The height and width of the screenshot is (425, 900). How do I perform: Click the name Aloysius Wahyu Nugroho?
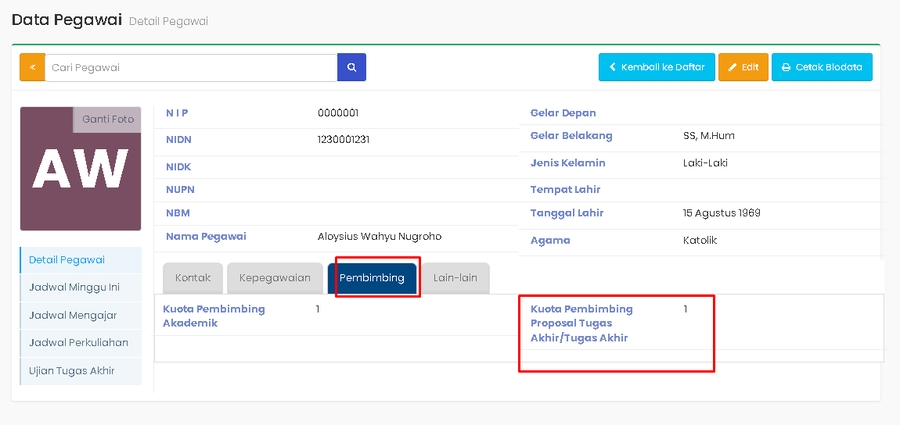pos(379,237)
